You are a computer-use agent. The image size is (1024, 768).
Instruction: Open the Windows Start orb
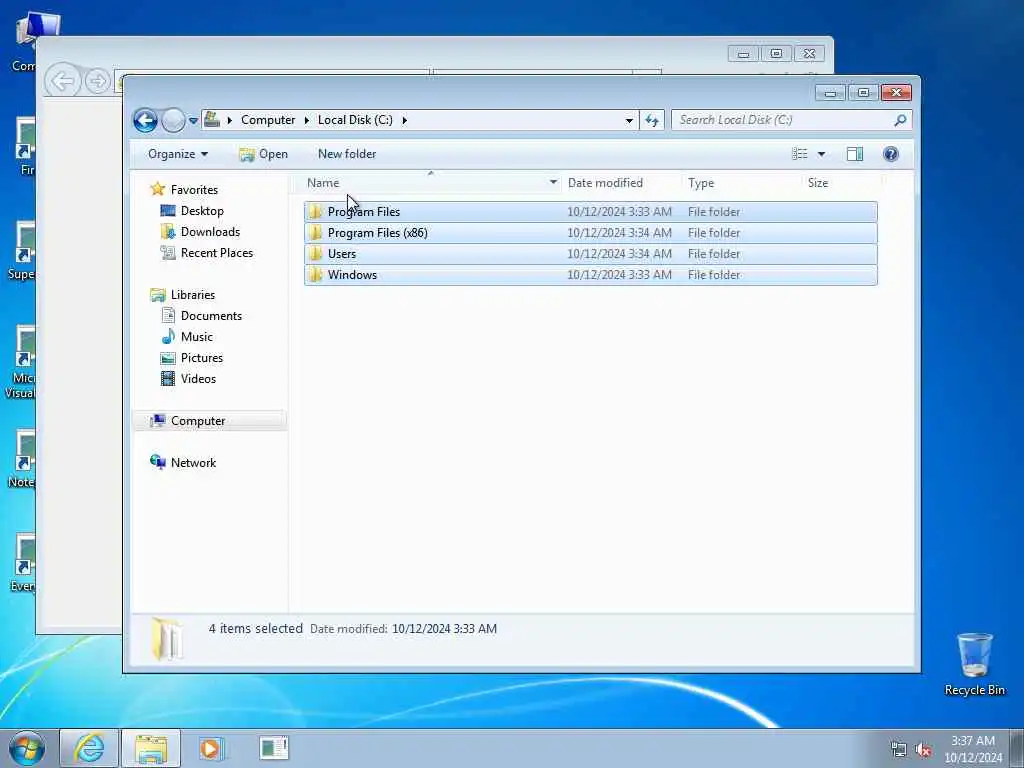[27, 748]
